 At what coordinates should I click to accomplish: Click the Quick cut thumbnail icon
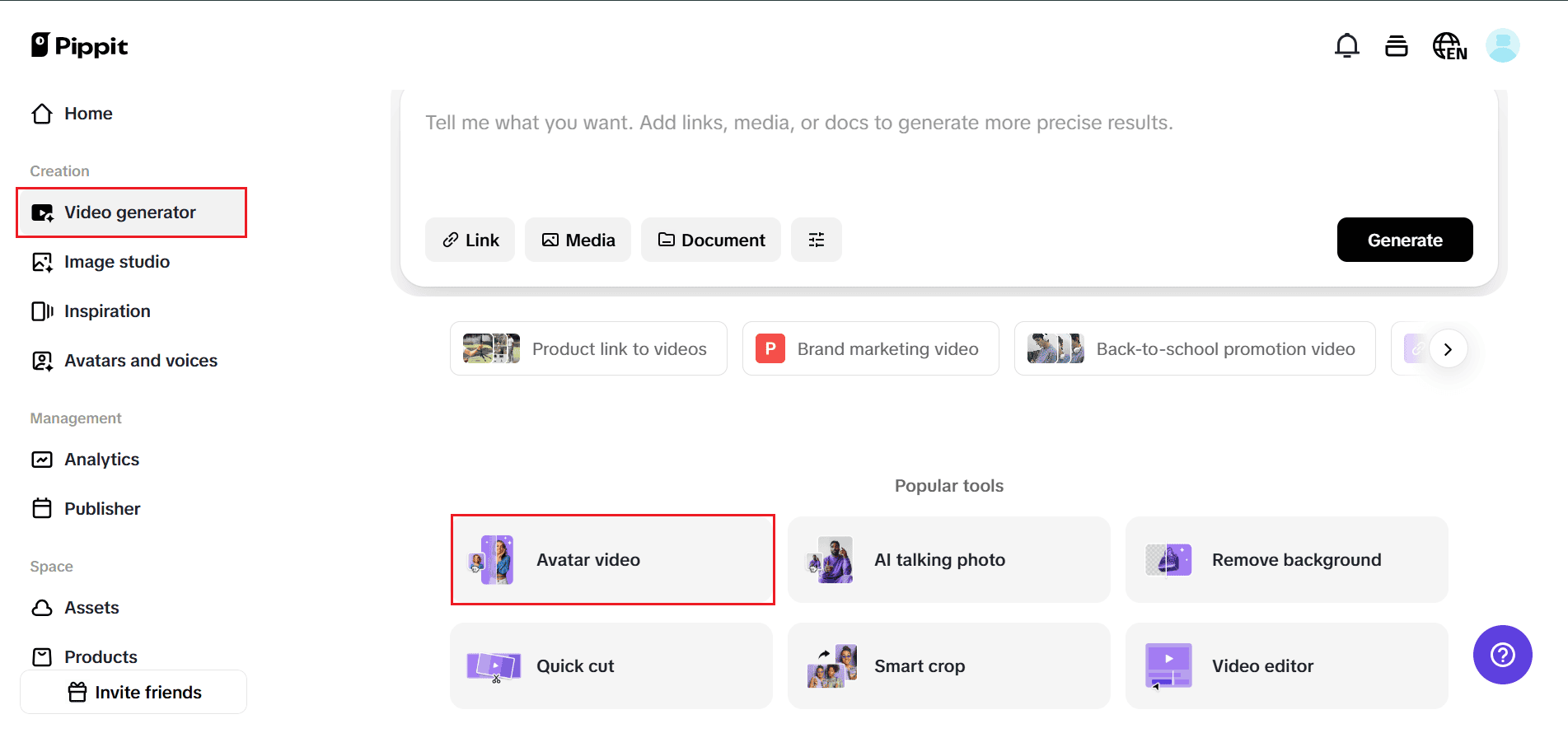[494, 665]
